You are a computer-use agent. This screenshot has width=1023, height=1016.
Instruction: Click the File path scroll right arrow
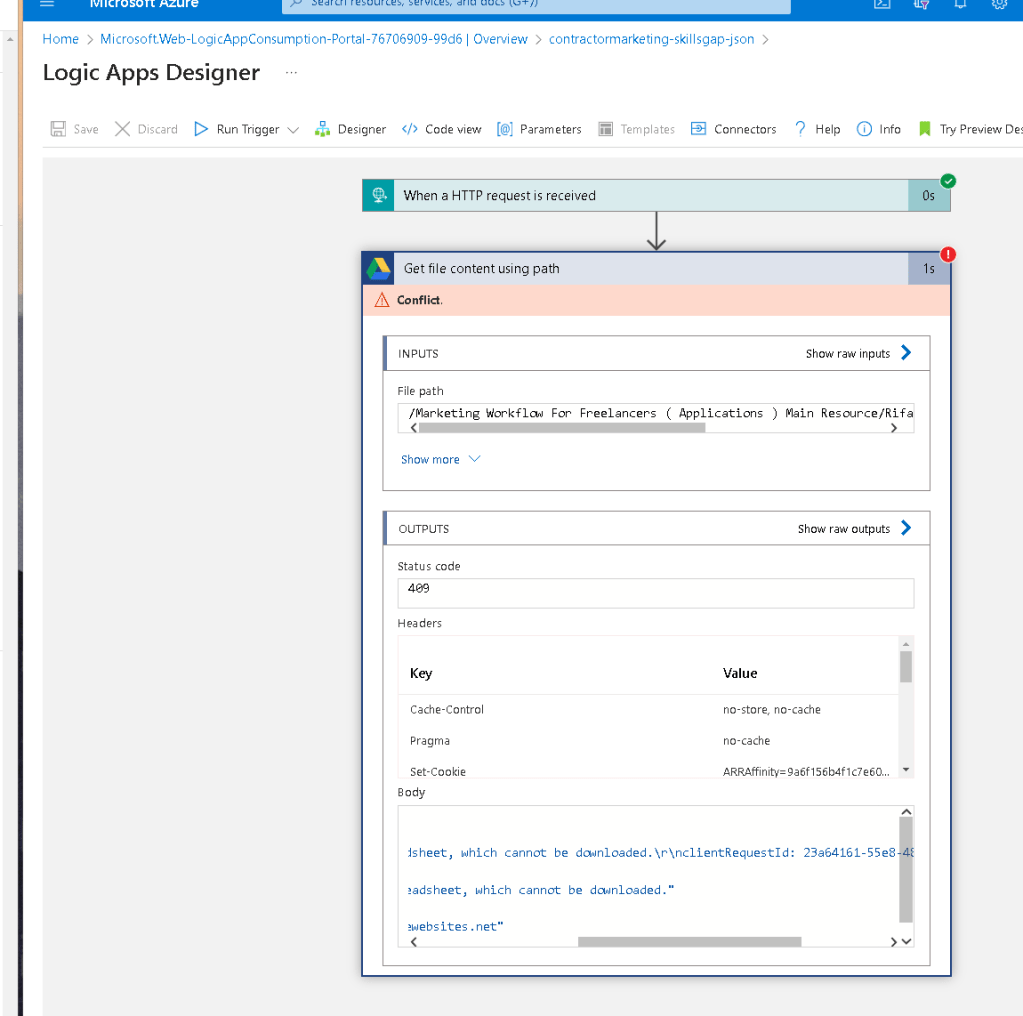coord(894,428)
